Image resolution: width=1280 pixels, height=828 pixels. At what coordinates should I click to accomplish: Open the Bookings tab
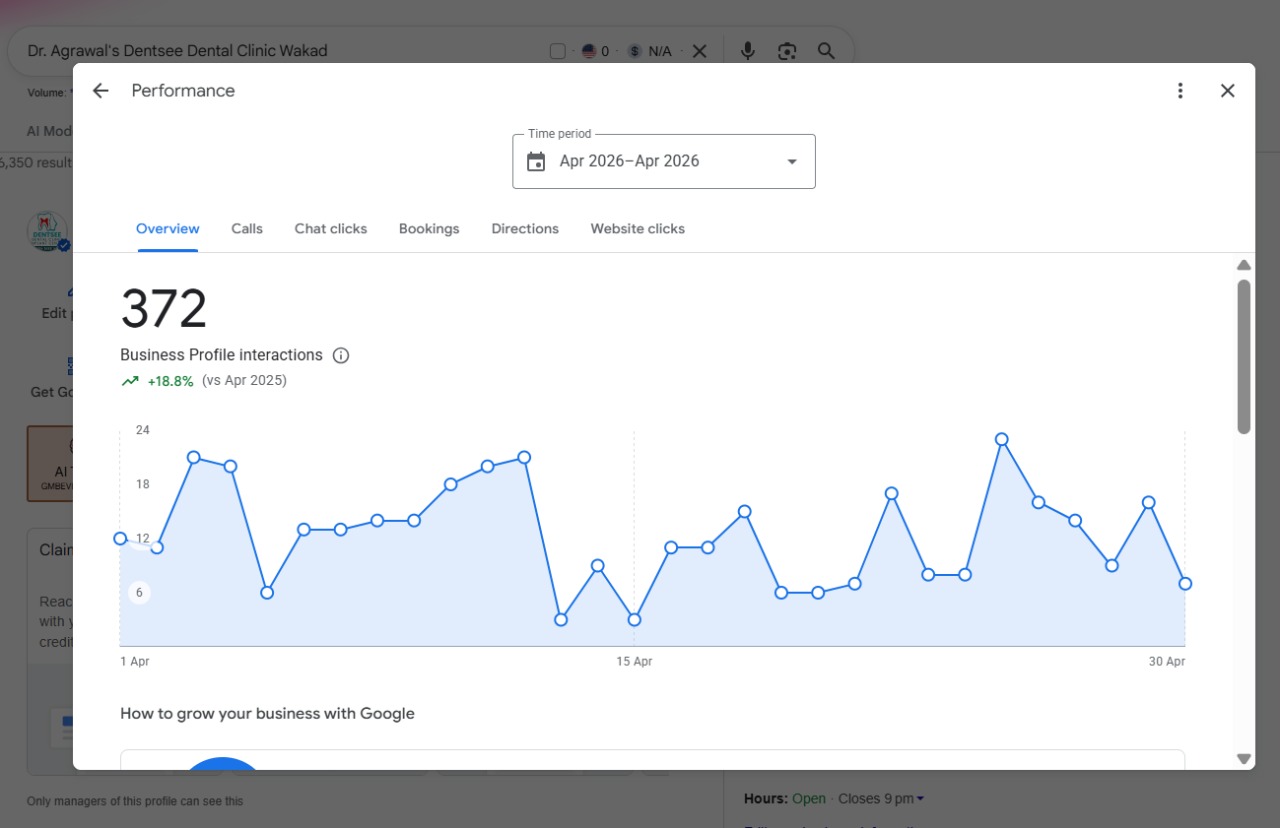(429, 229)
